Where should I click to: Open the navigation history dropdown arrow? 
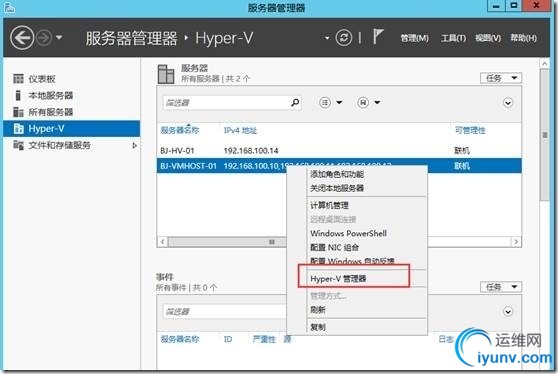pyautogui.click(x=59, y=37)
